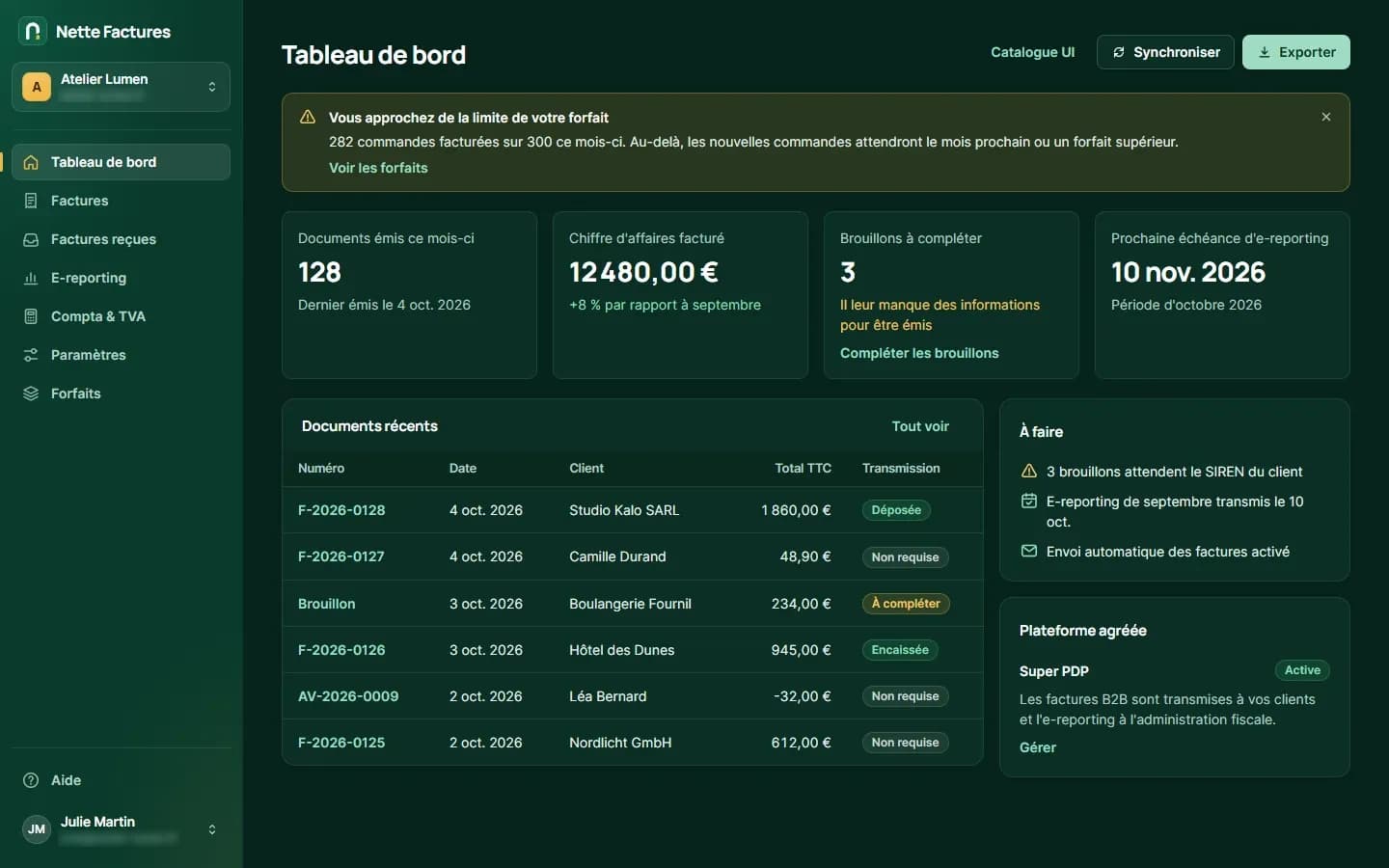This screenshot has width=1389, height=868.
Task: Click the Déposée status badge
Action: tap(896, 510)
